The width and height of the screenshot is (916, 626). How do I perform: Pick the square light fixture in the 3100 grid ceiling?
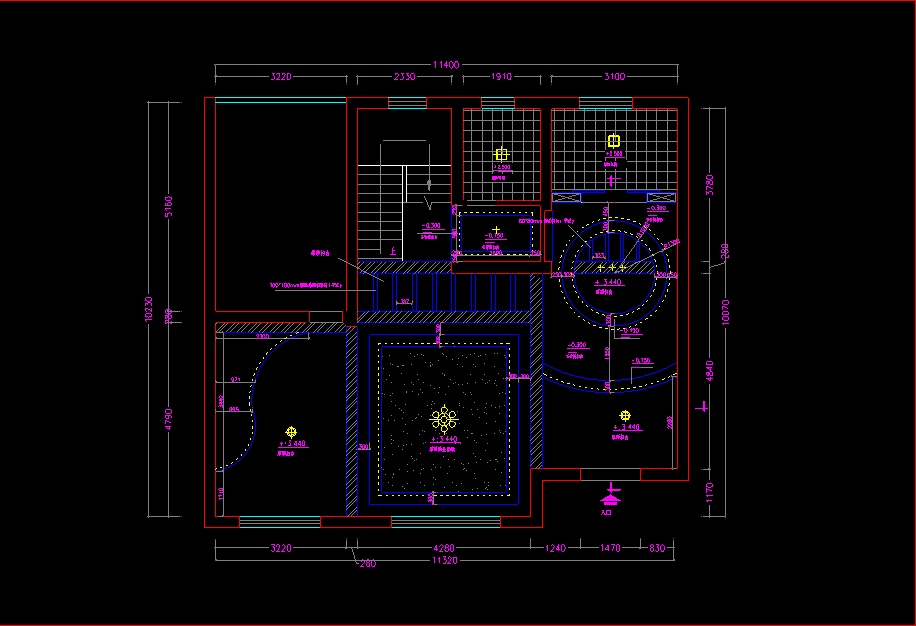click(x=613, y=141)
